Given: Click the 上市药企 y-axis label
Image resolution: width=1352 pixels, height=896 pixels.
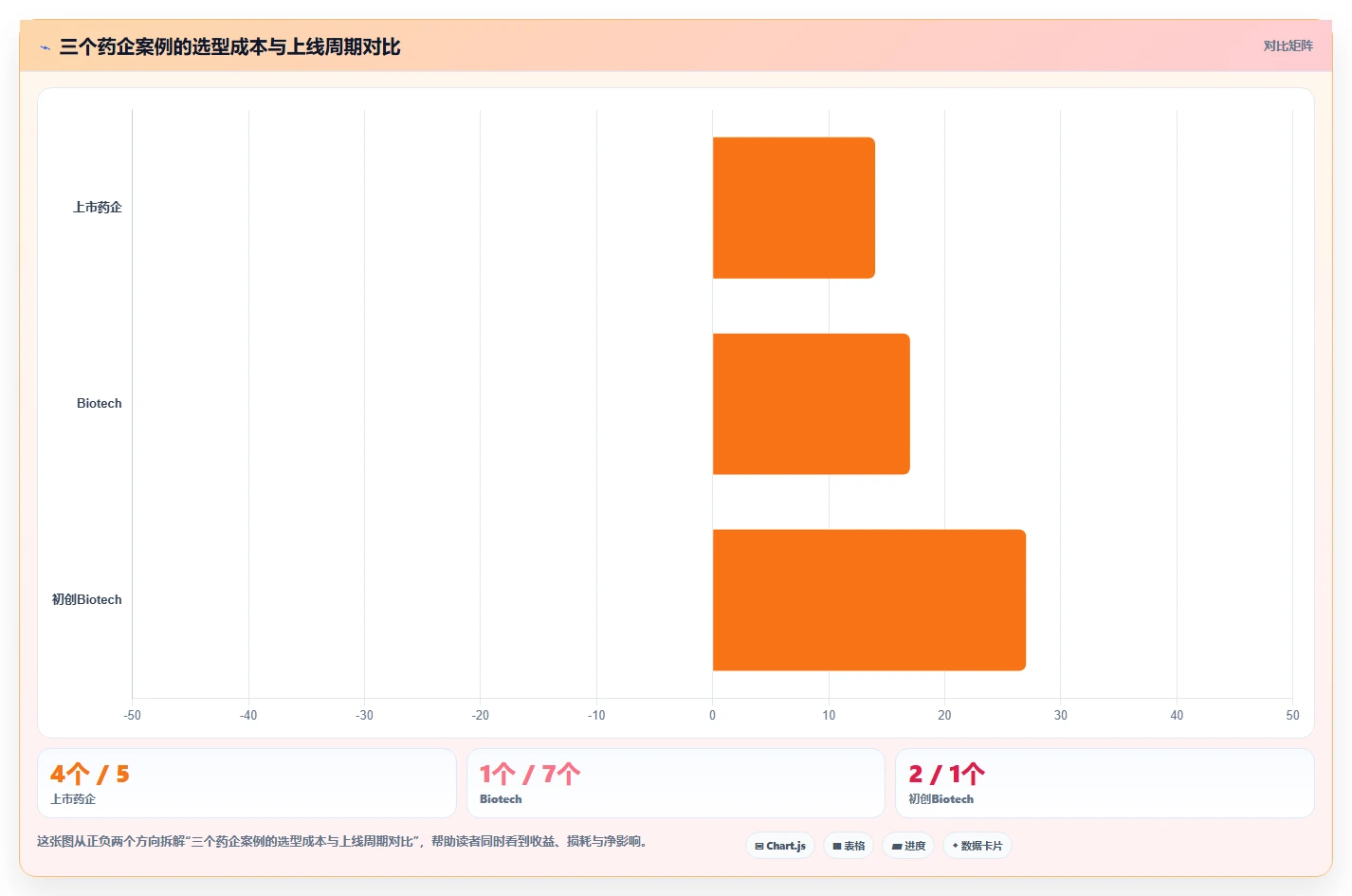Looking at the screenshot, I should pos(98,207).
